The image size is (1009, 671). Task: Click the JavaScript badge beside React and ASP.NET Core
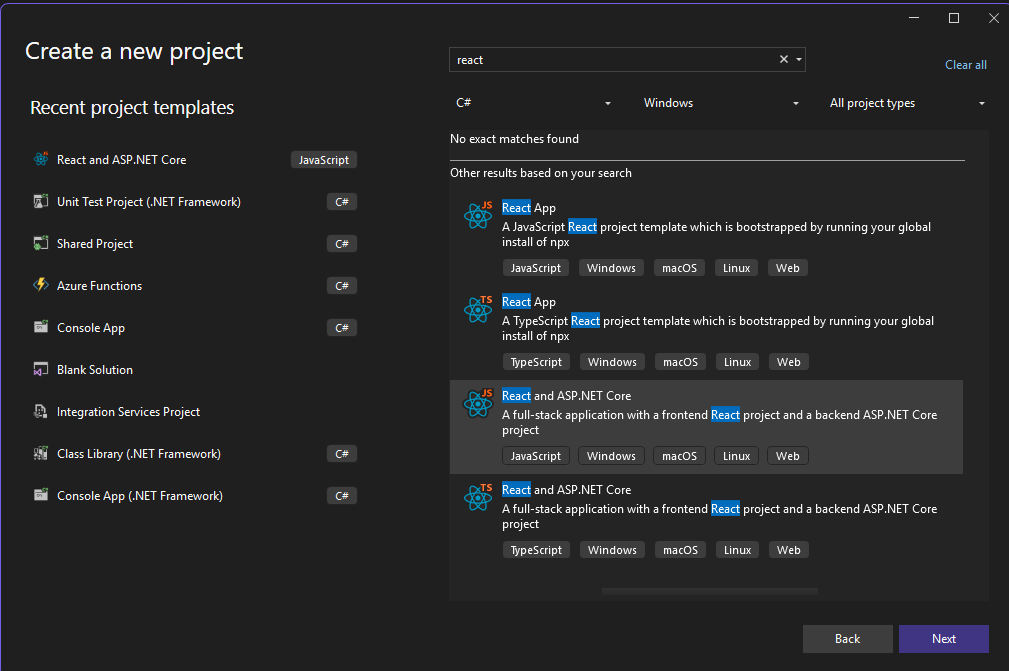(x=324, y=160)
